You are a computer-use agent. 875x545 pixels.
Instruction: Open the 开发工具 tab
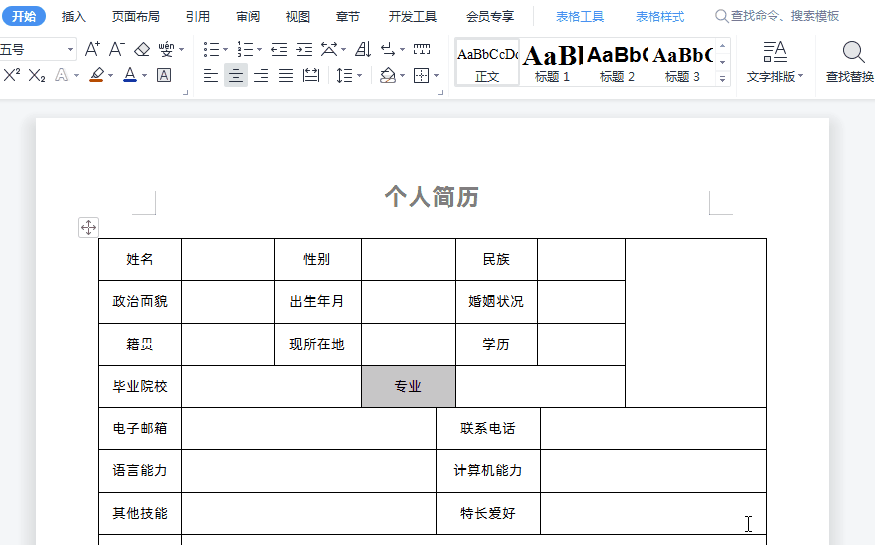tap(413, 17)
